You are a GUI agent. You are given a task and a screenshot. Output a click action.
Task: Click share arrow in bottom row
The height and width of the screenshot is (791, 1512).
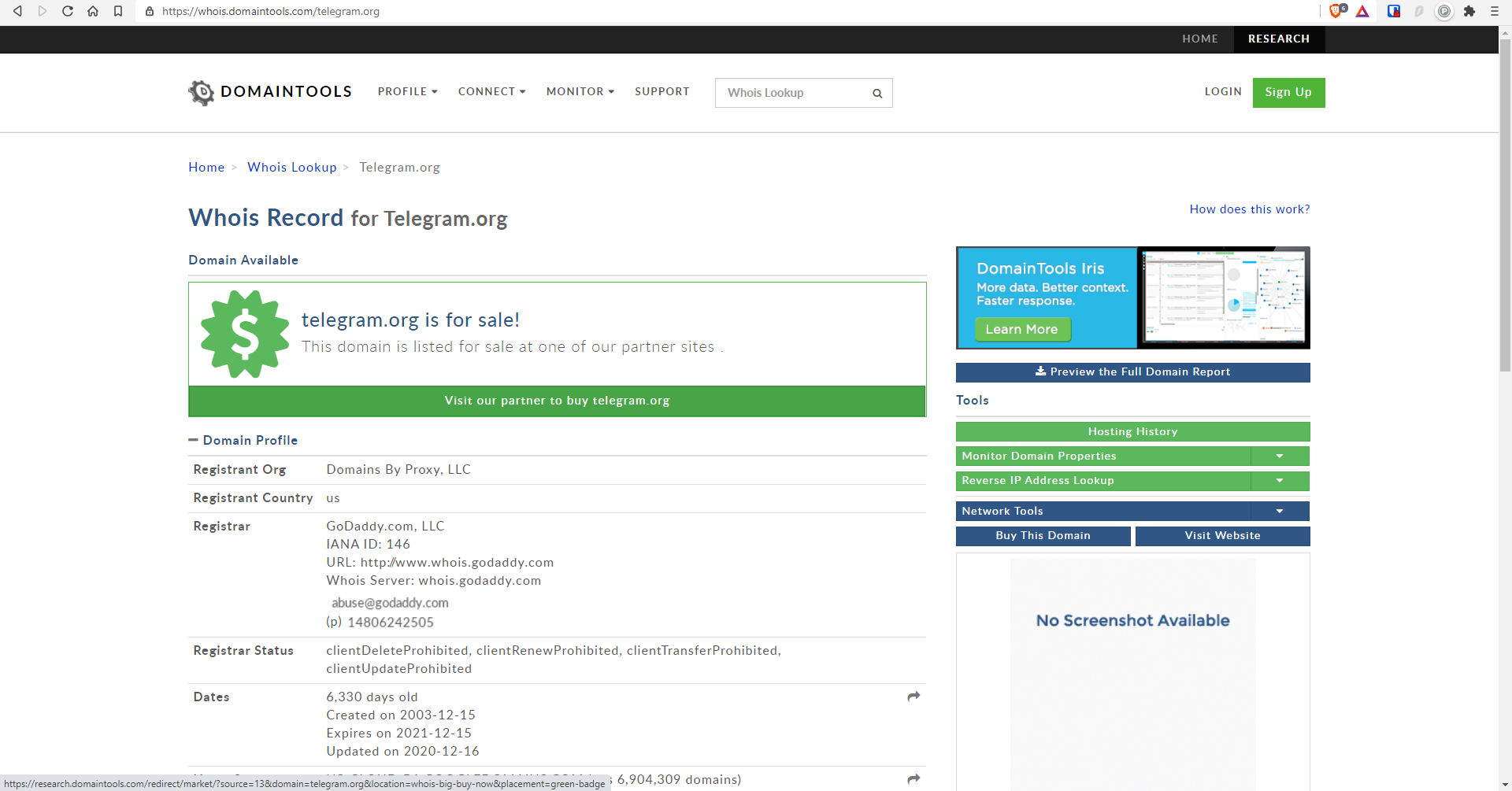tap(913, 779)
